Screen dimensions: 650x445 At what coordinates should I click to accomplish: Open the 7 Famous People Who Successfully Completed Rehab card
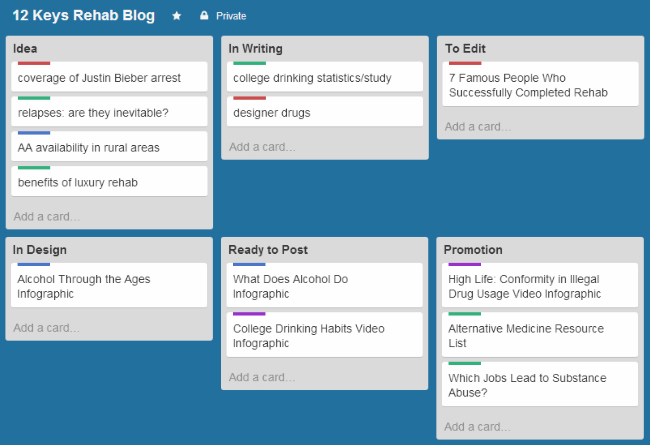click(x=541, y=84)
